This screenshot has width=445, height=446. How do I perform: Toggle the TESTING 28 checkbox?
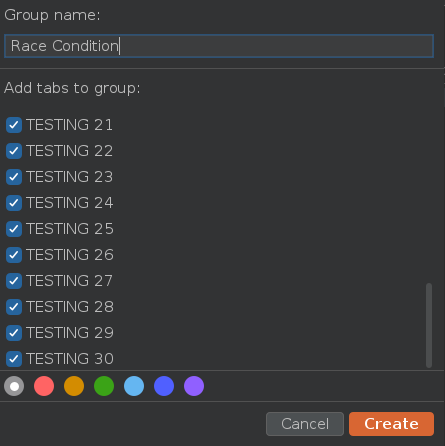14,307
